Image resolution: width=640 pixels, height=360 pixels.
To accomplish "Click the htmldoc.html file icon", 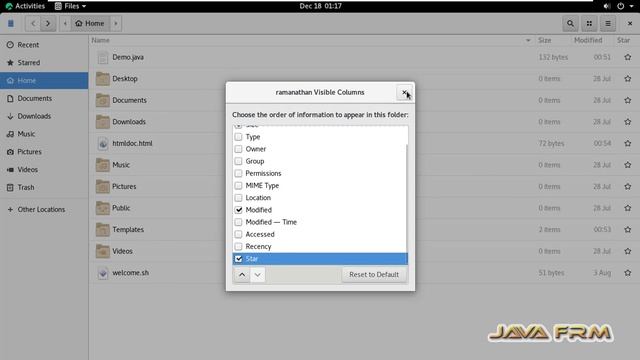I will [103, 144].
